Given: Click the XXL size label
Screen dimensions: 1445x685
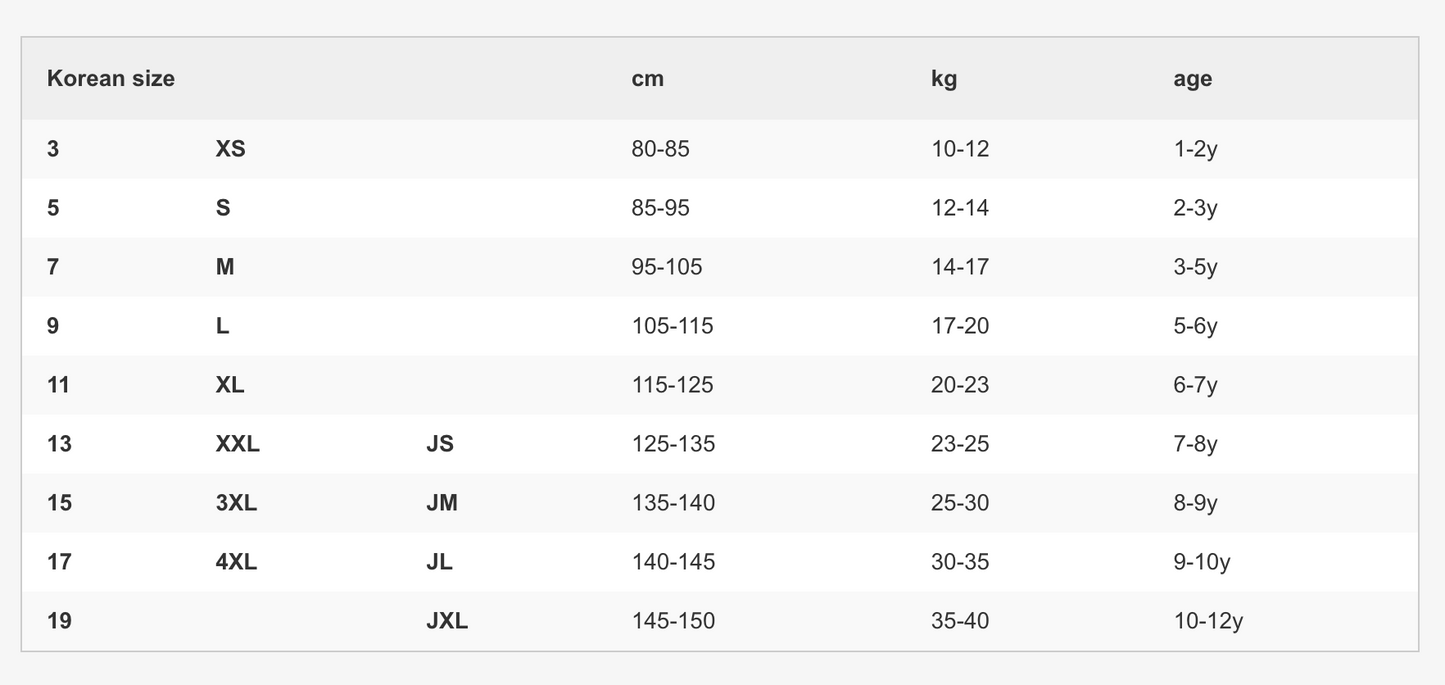Looking at the screenshot, I should [237, 444].
